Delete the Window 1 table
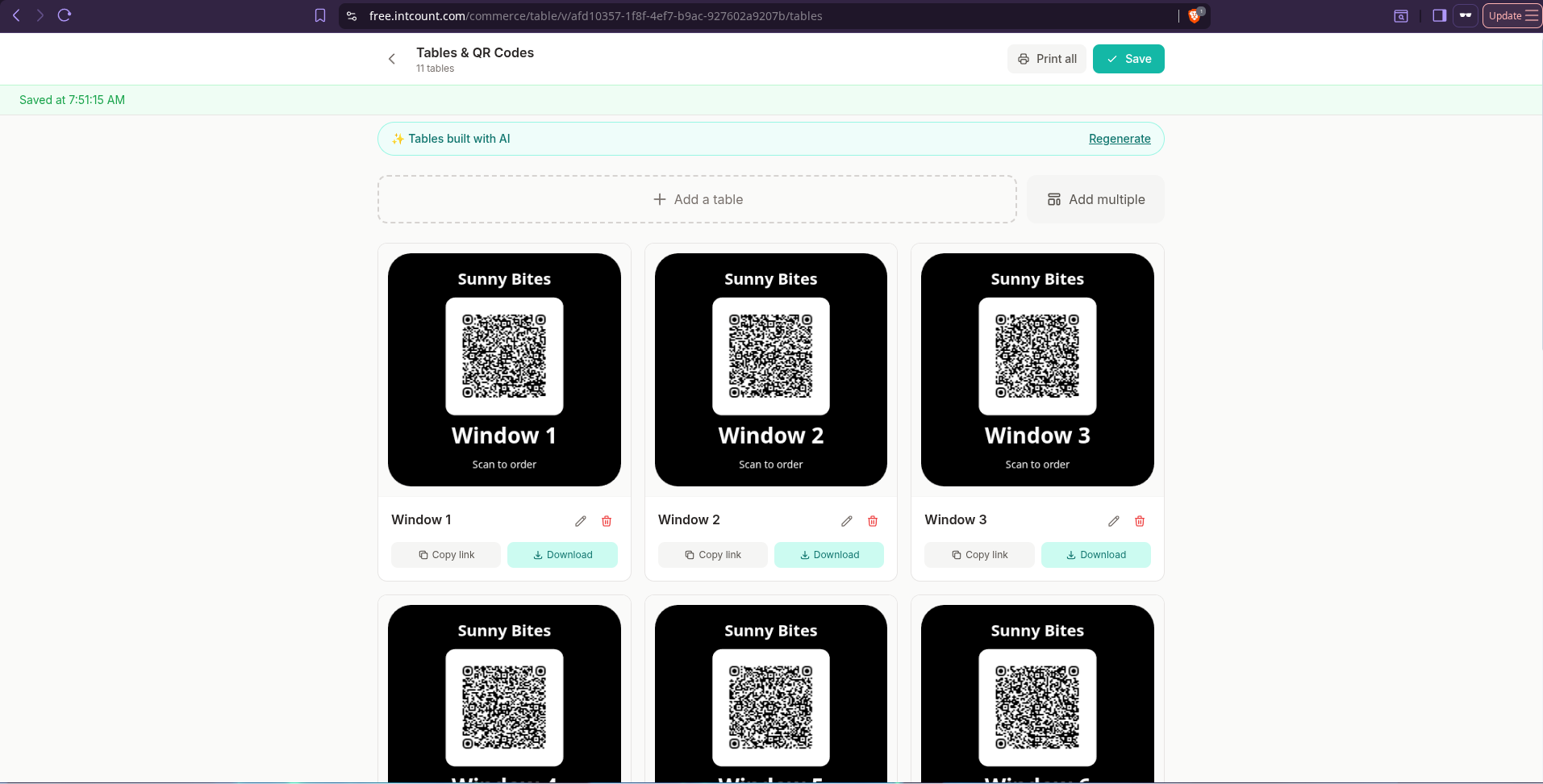This screenshot has height=784, width=1543. [607, 521]
